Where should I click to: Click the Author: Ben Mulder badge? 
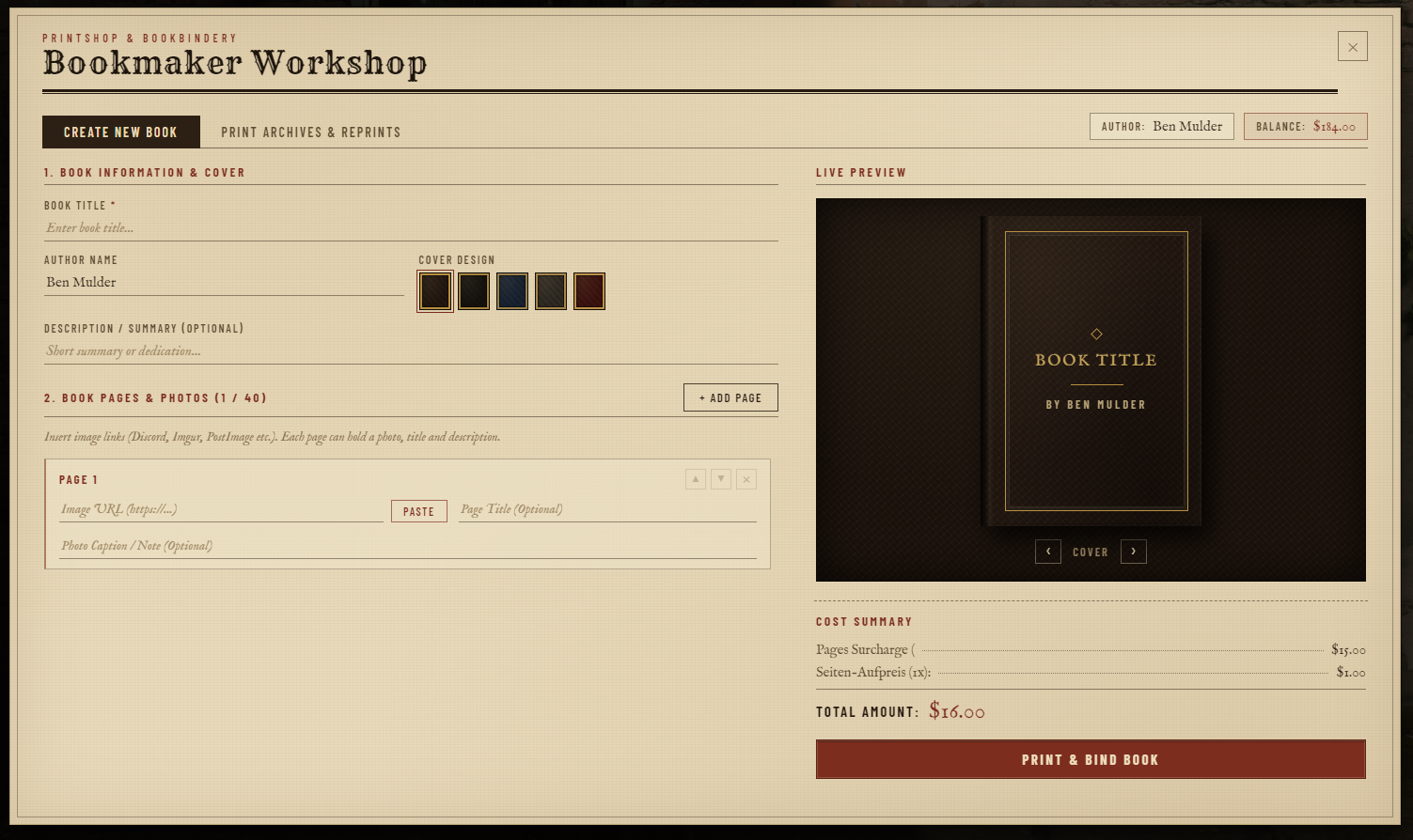(x=1162, y=127)
